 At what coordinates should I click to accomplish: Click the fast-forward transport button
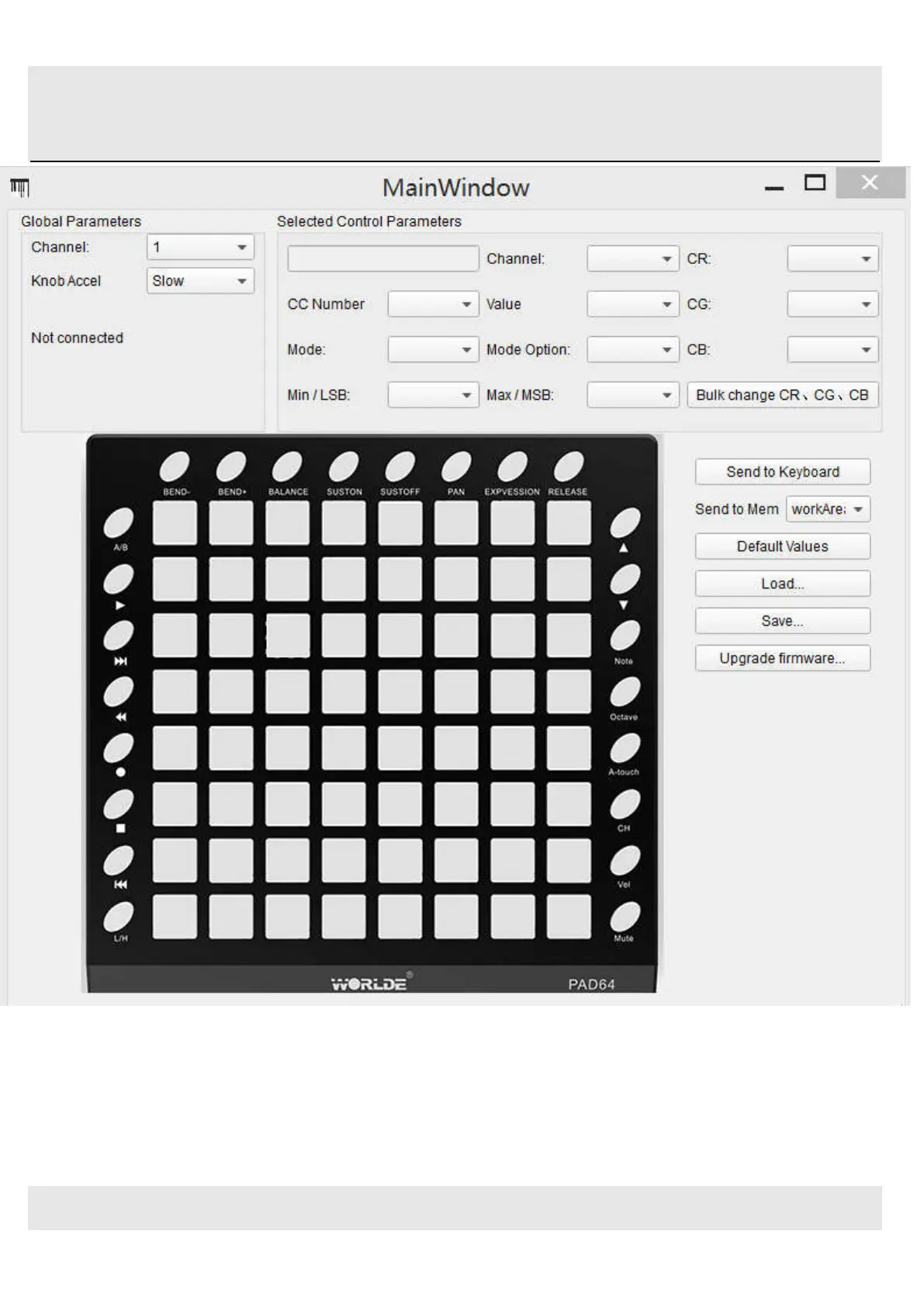pos(119,636)
